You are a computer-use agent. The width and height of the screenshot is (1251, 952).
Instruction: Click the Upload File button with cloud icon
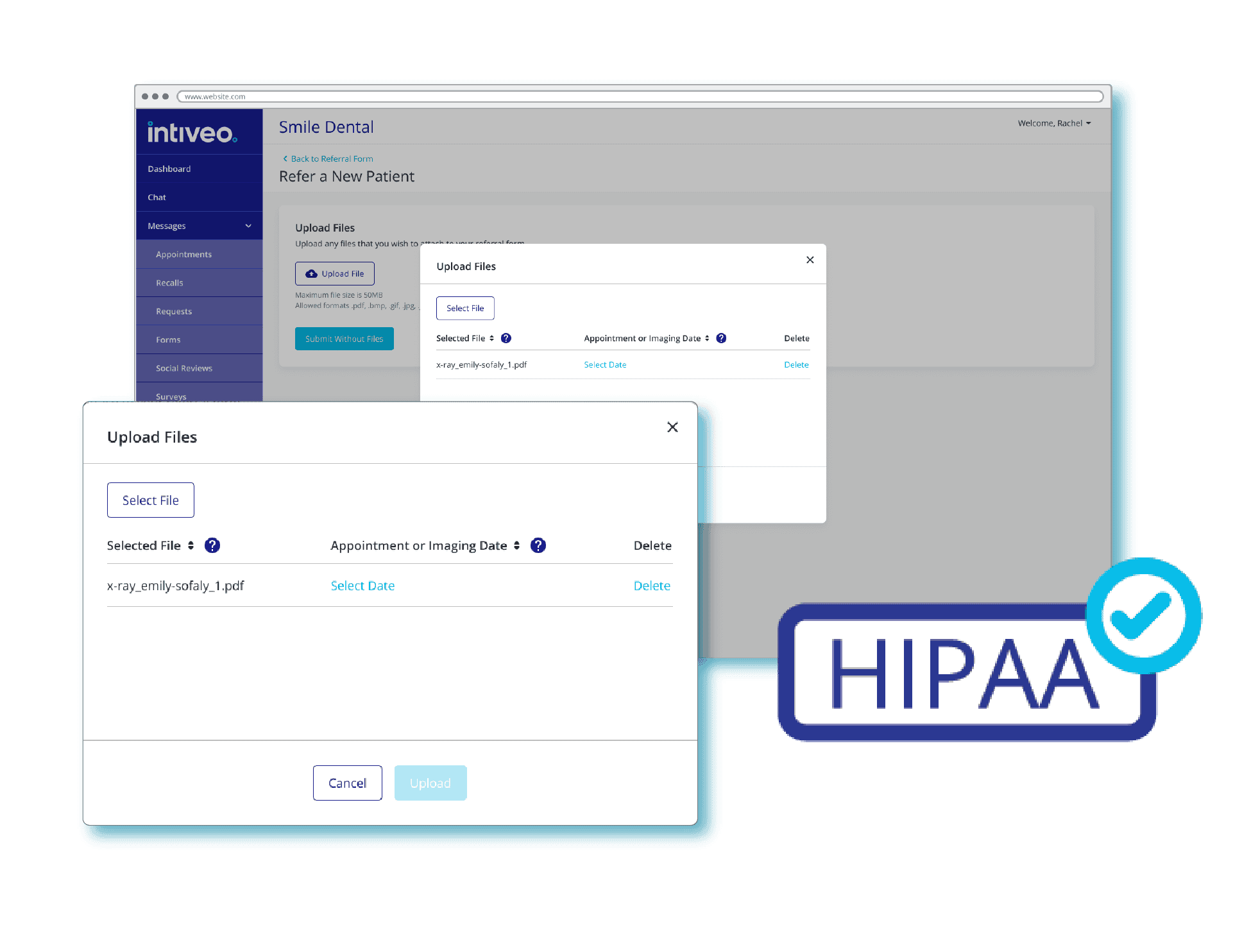coord(335,273)
